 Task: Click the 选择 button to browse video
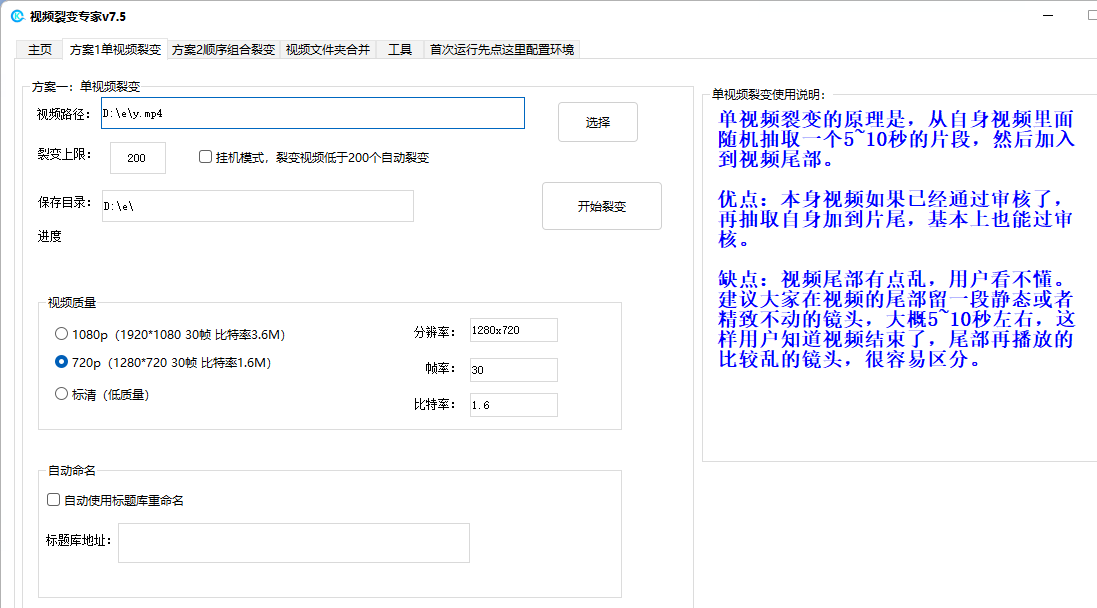tap(597, 122)
